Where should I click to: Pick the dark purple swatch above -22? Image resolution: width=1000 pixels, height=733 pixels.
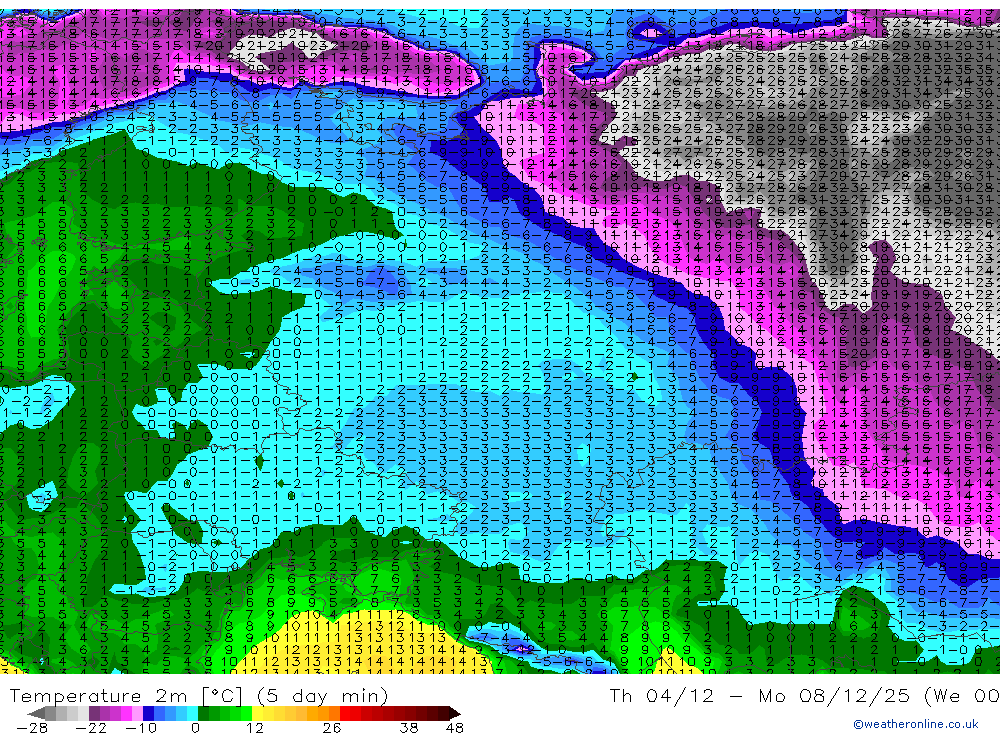pyautogui.click(x=94, y=713)
